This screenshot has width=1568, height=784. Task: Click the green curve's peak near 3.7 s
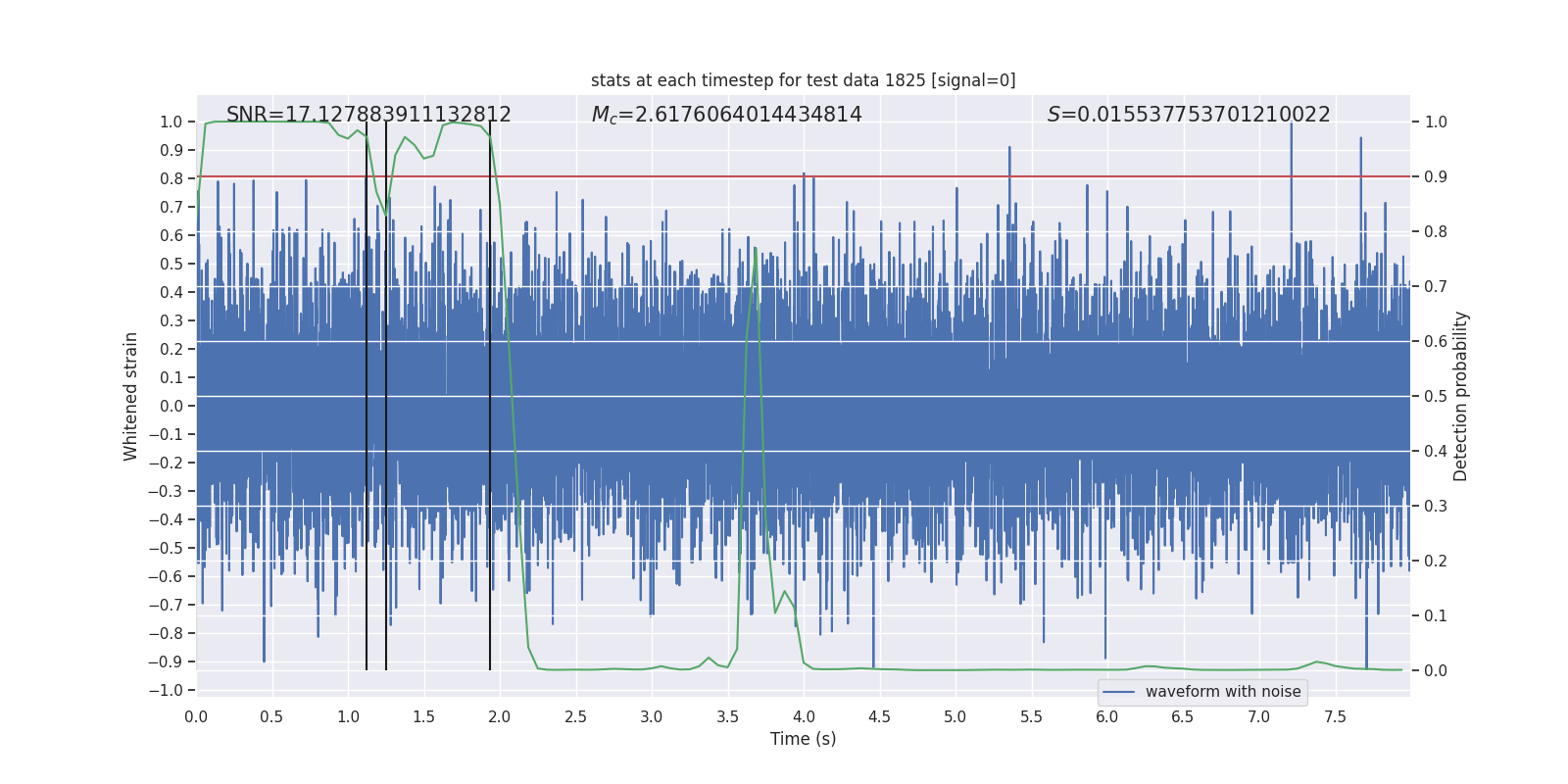[x=756, y=250]
